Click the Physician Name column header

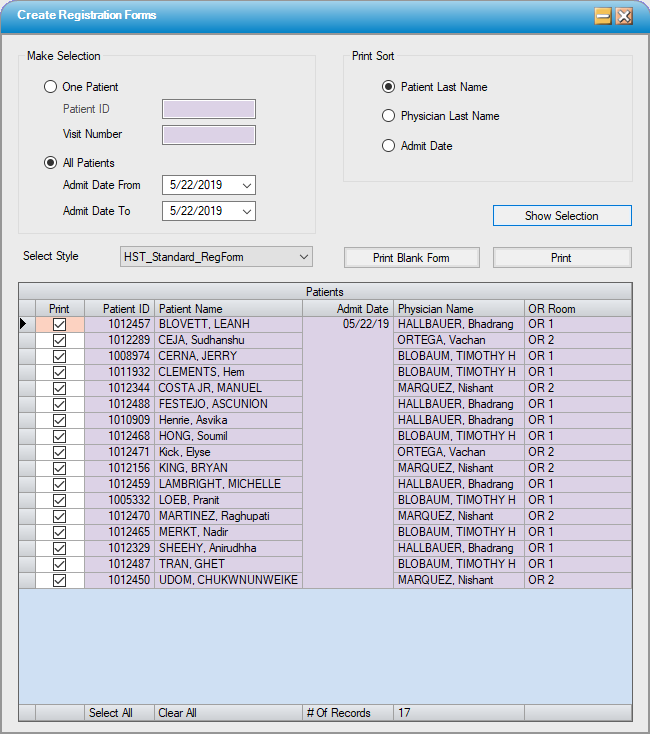coord(458,309)
